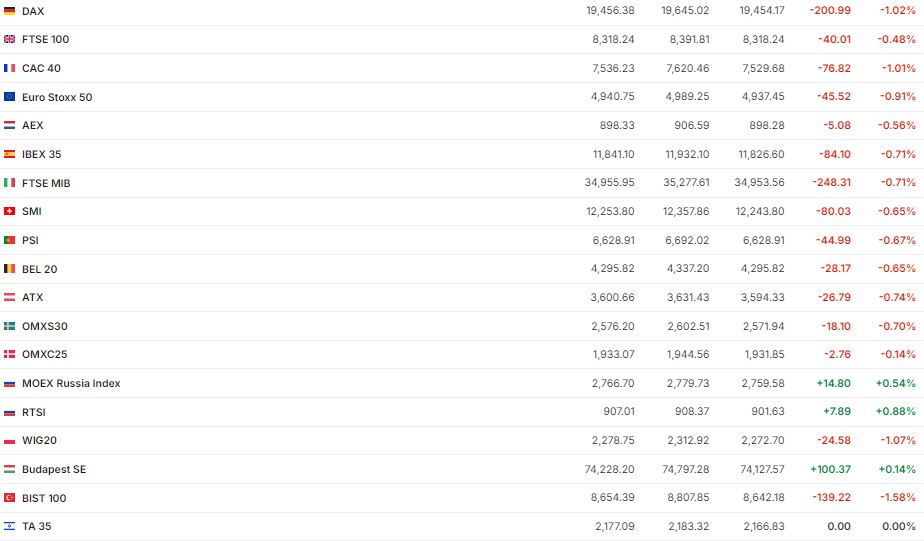Go to the WIG20 index page
The width and height of the screenshot is (924, 541).
[x=38, y=440]
